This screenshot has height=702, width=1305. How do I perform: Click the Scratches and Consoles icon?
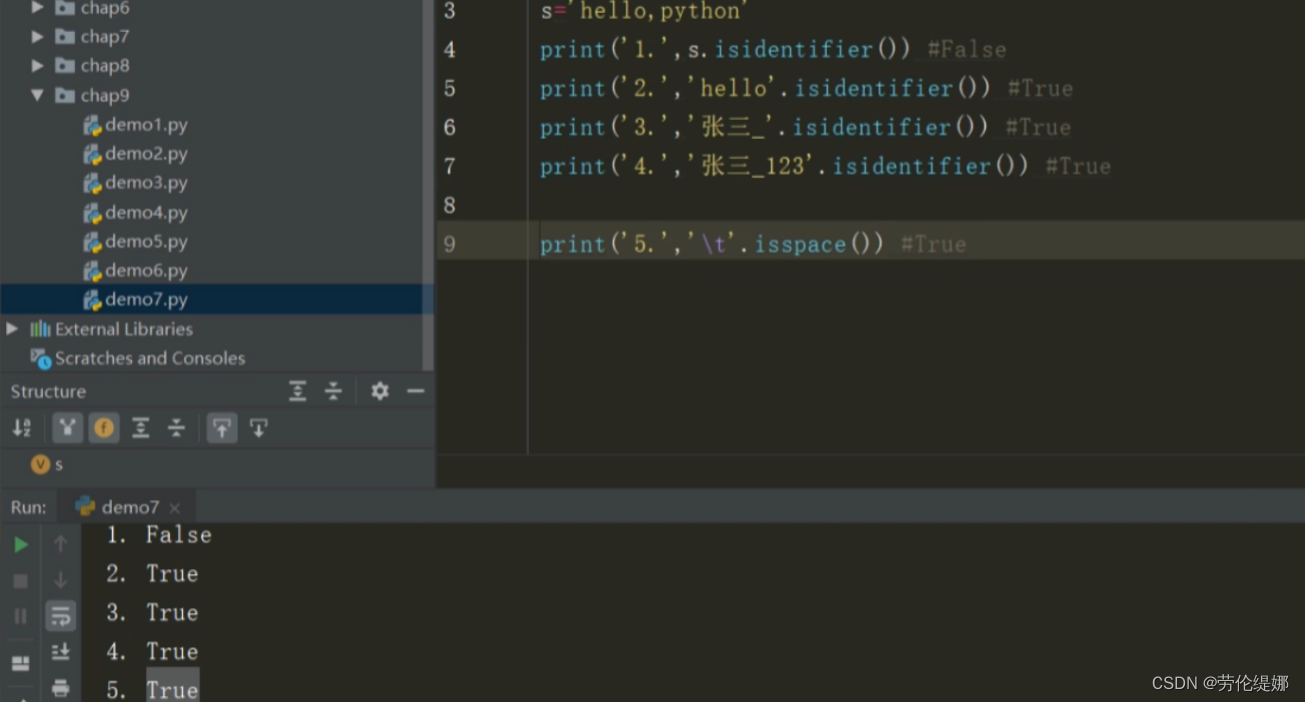40,358
